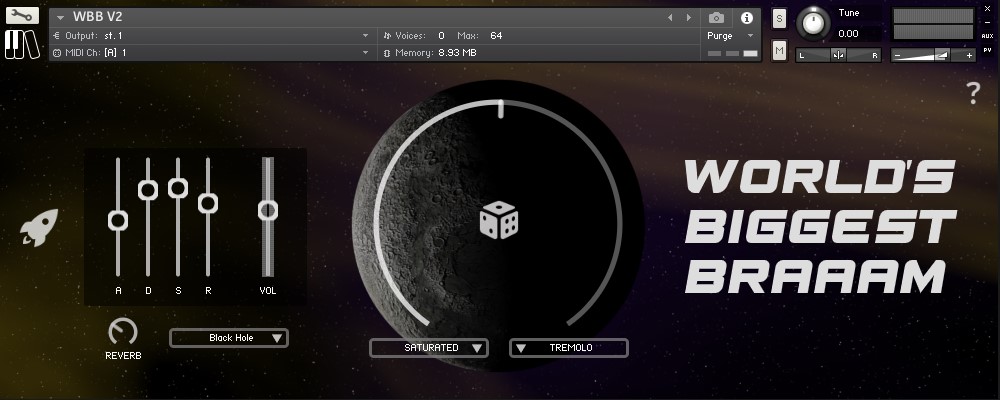This screenshot has width=1000, height=400.
Task: Toggle the PV button
Action: point(987,50)
